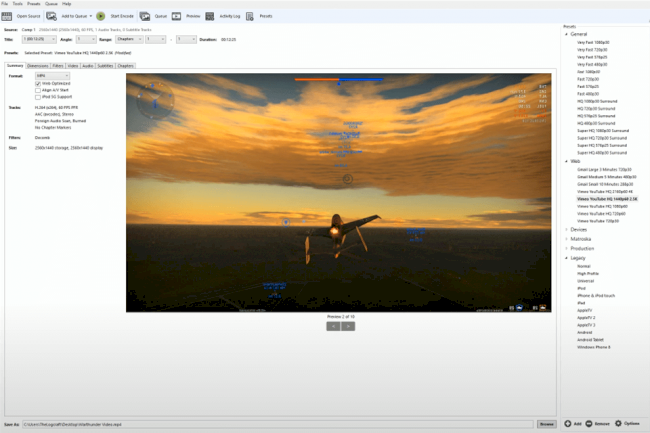This screenshot has height=433, width=650.
Task: Click the Preview label in toolbar
Action: (x=193, y=16)
